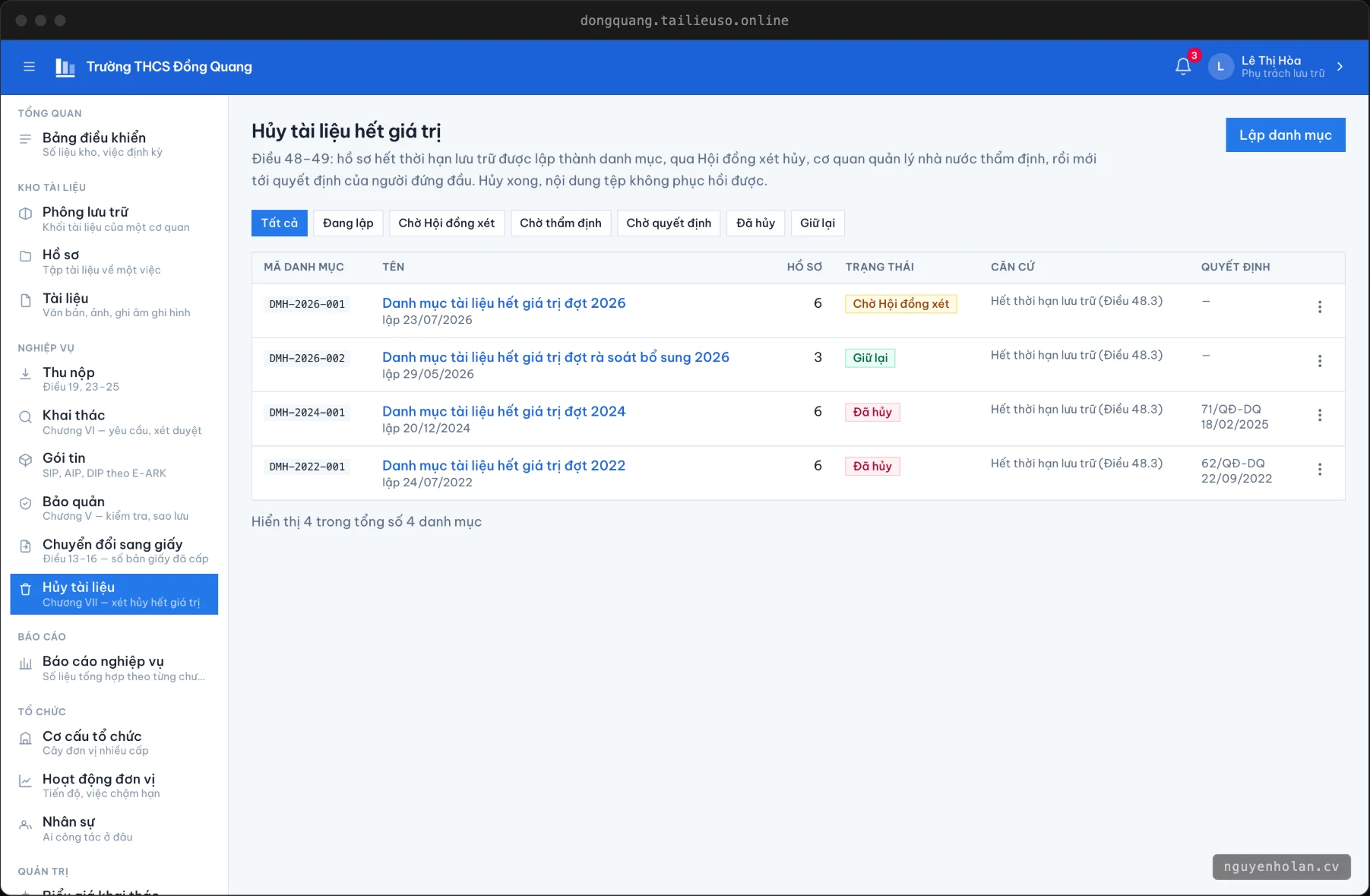Open Danh mục tài liệu hết giá trị đợt 2024
This screenshot has width=1370, height=896.
504,411
